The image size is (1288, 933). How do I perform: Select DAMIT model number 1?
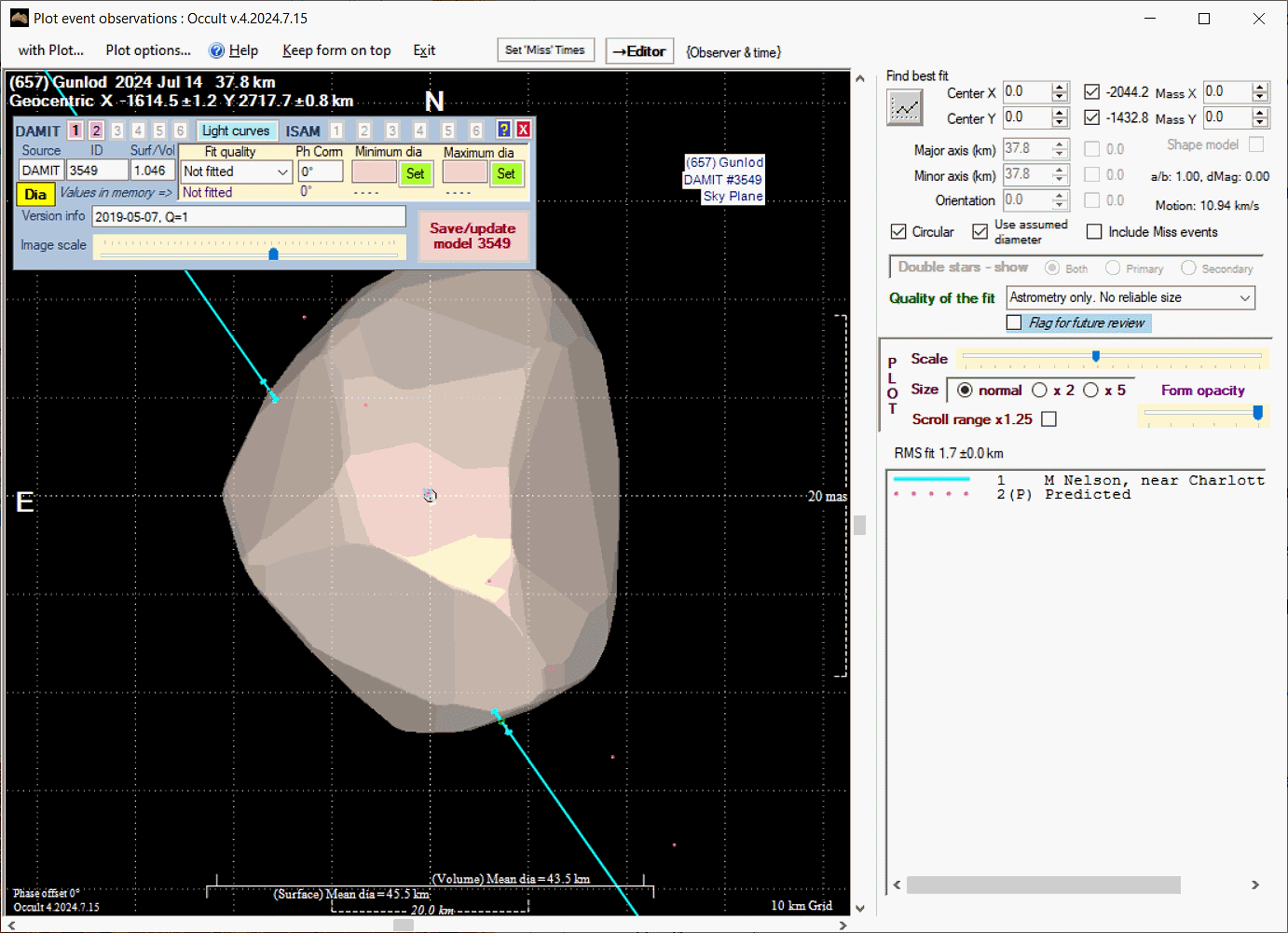pyautogui.click(x=75, y=130)
